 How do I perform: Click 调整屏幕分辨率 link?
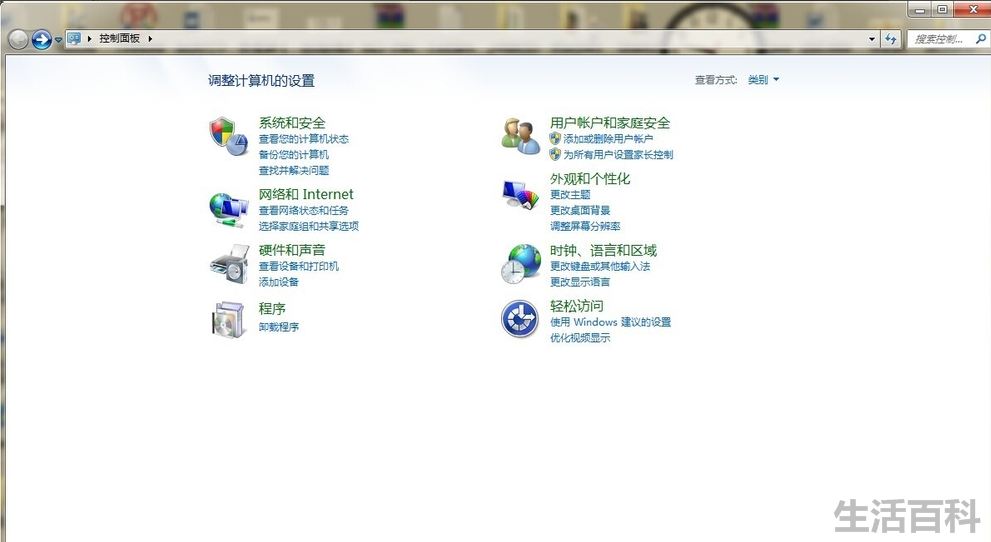pos(585,226)
